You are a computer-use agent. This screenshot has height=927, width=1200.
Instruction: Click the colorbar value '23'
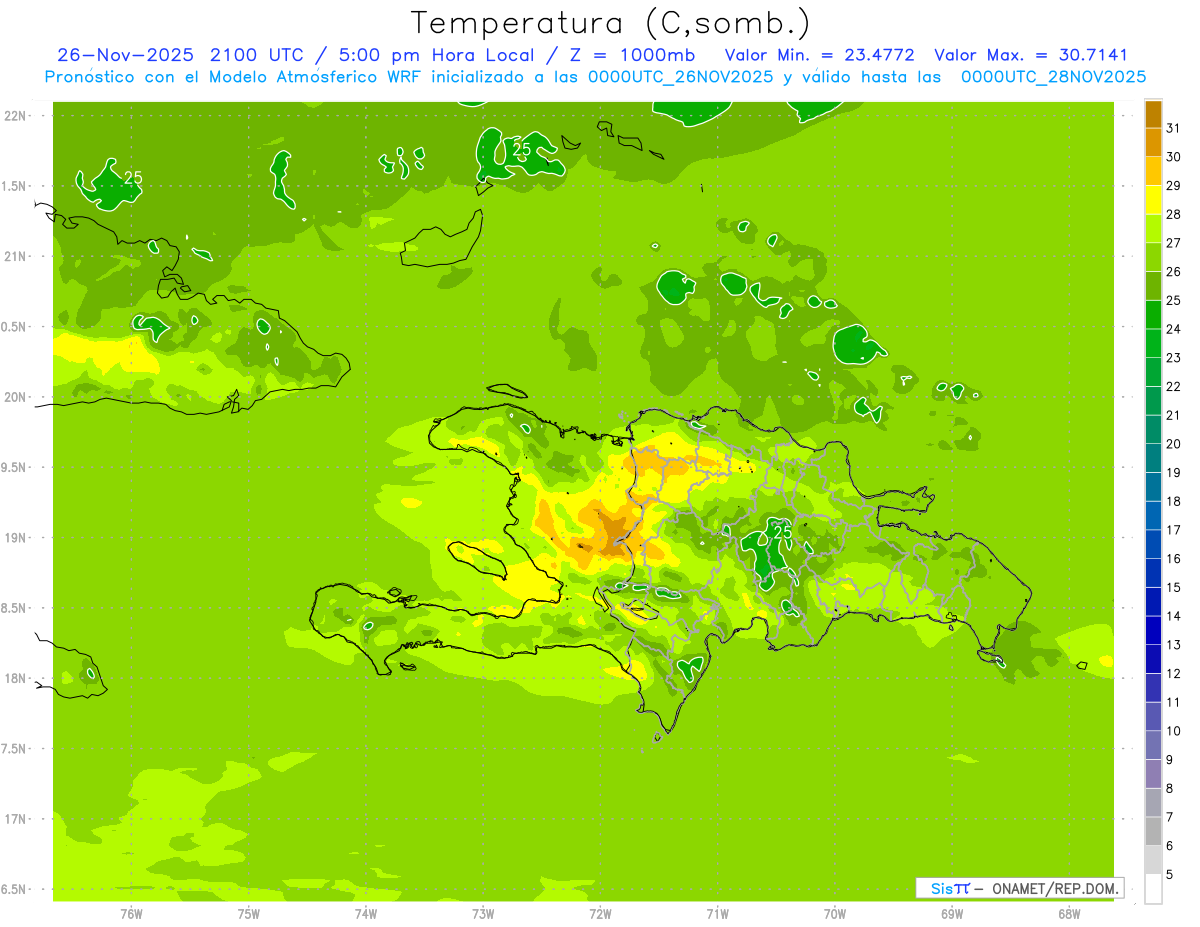(1173, 358)
